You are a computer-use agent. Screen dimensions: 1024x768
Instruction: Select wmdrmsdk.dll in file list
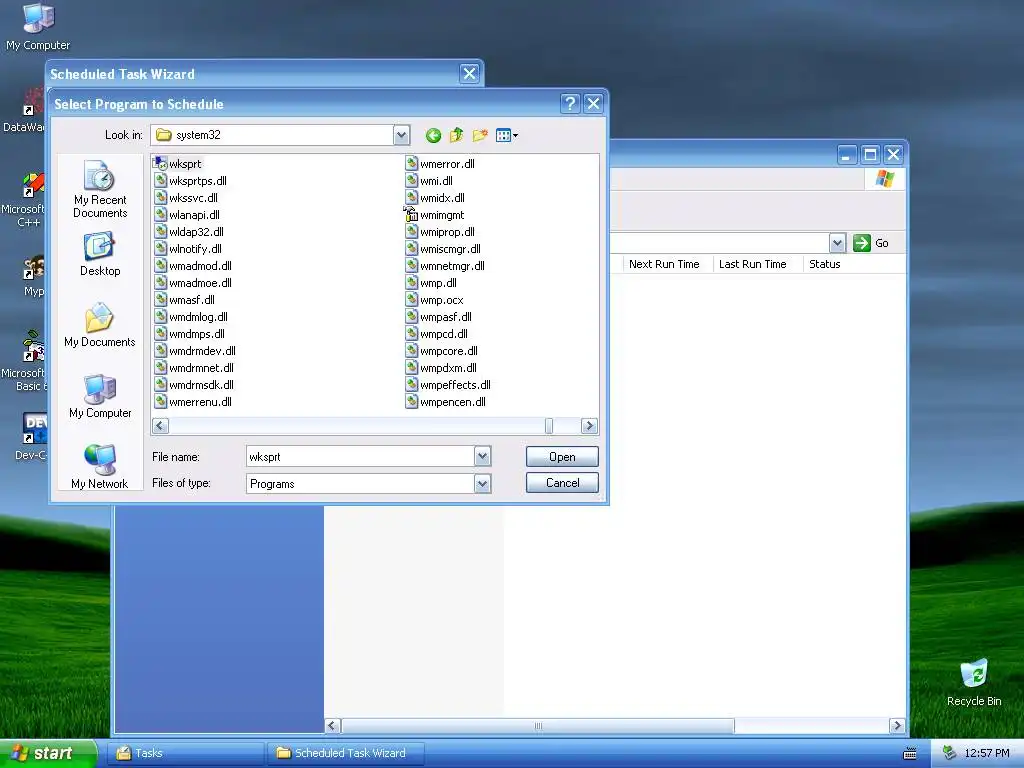195,385
